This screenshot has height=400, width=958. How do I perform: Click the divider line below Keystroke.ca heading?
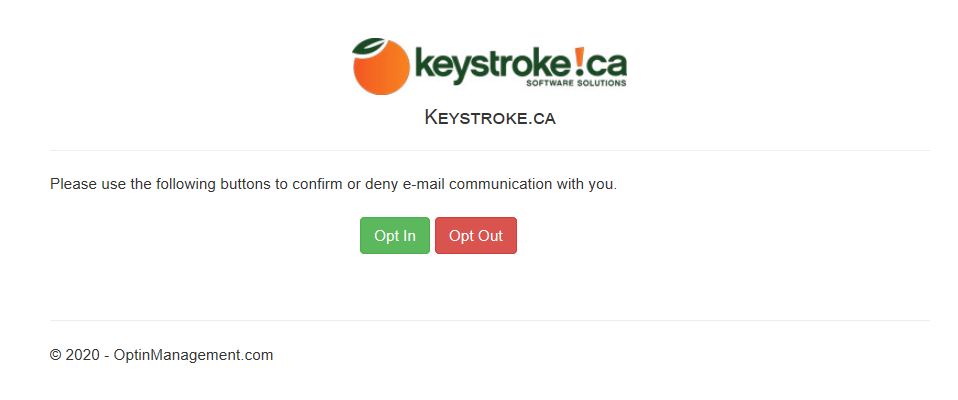(x=490, y=150)
